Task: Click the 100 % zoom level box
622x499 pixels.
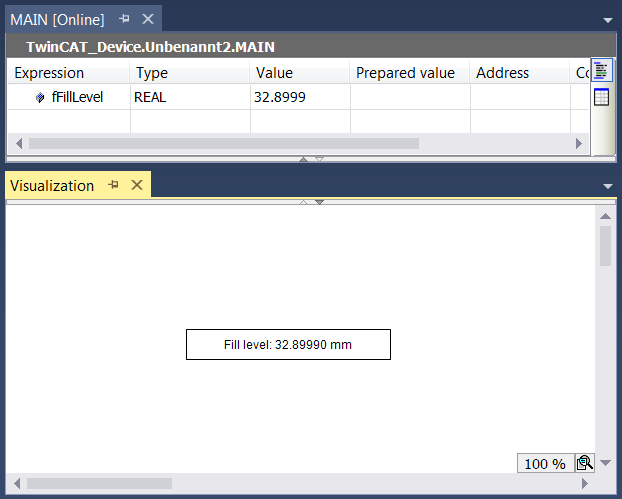Action: pyautogui.click(x=546, y=463)
